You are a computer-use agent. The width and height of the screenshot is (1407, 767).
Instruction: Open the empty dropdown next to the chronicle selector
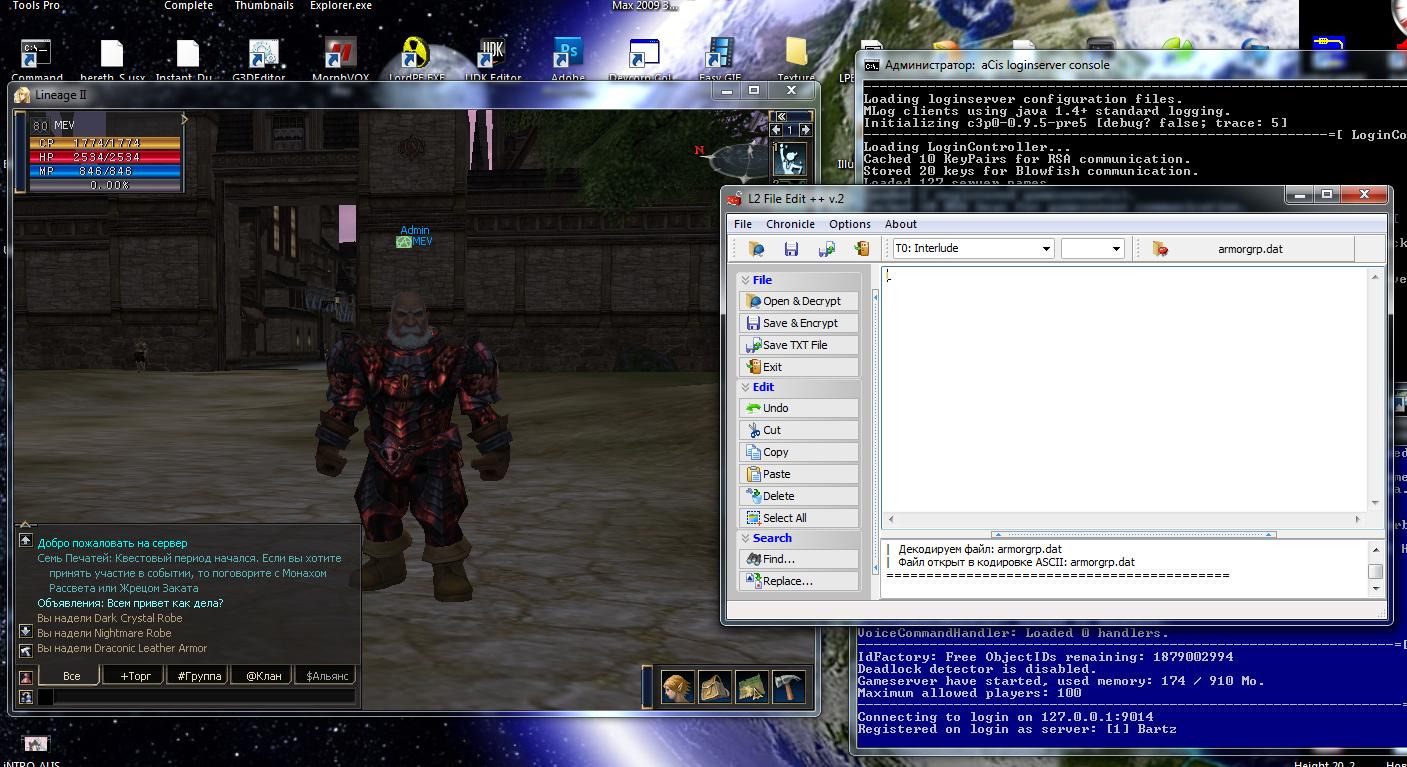pos(1092,248)
